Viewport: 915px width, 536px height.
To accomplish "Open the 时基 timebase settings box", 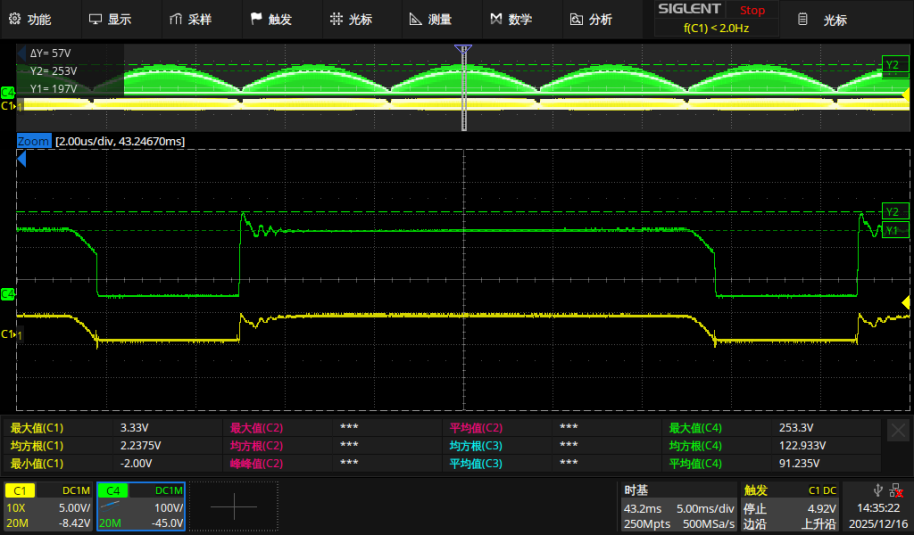I will click(678, 506).
